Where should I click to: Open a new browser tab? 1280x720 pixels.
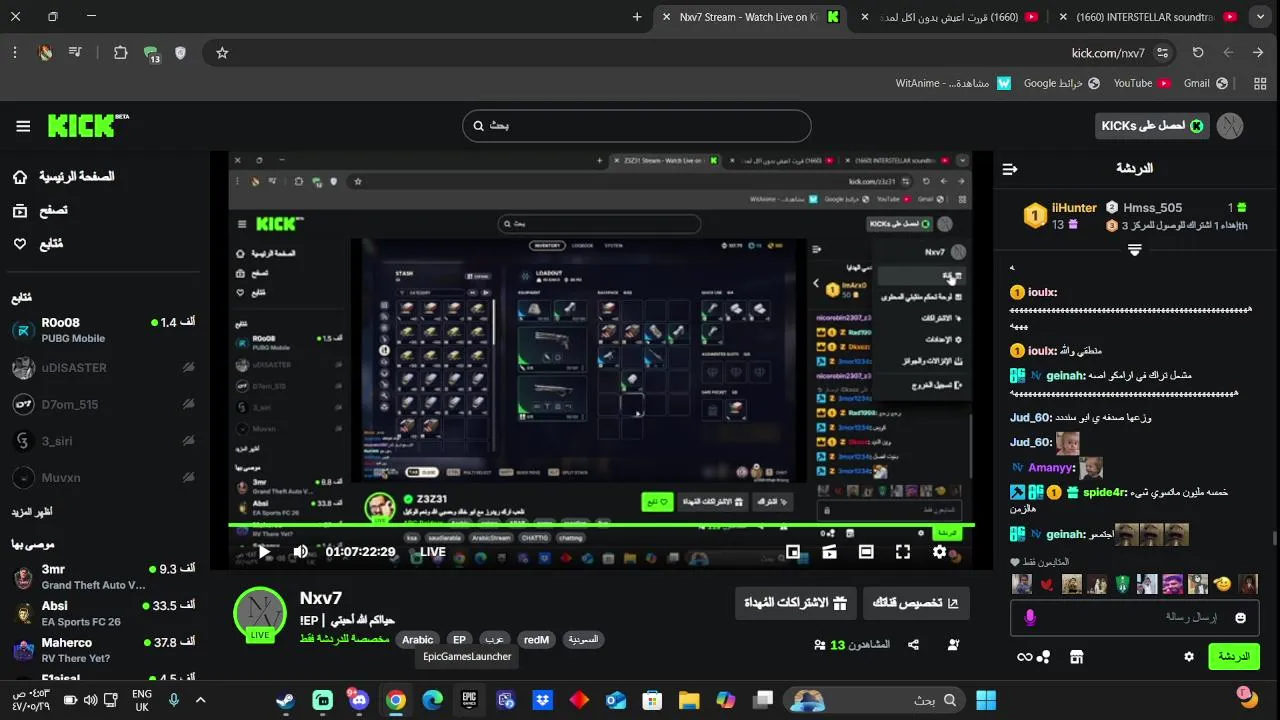click(637, 17)
